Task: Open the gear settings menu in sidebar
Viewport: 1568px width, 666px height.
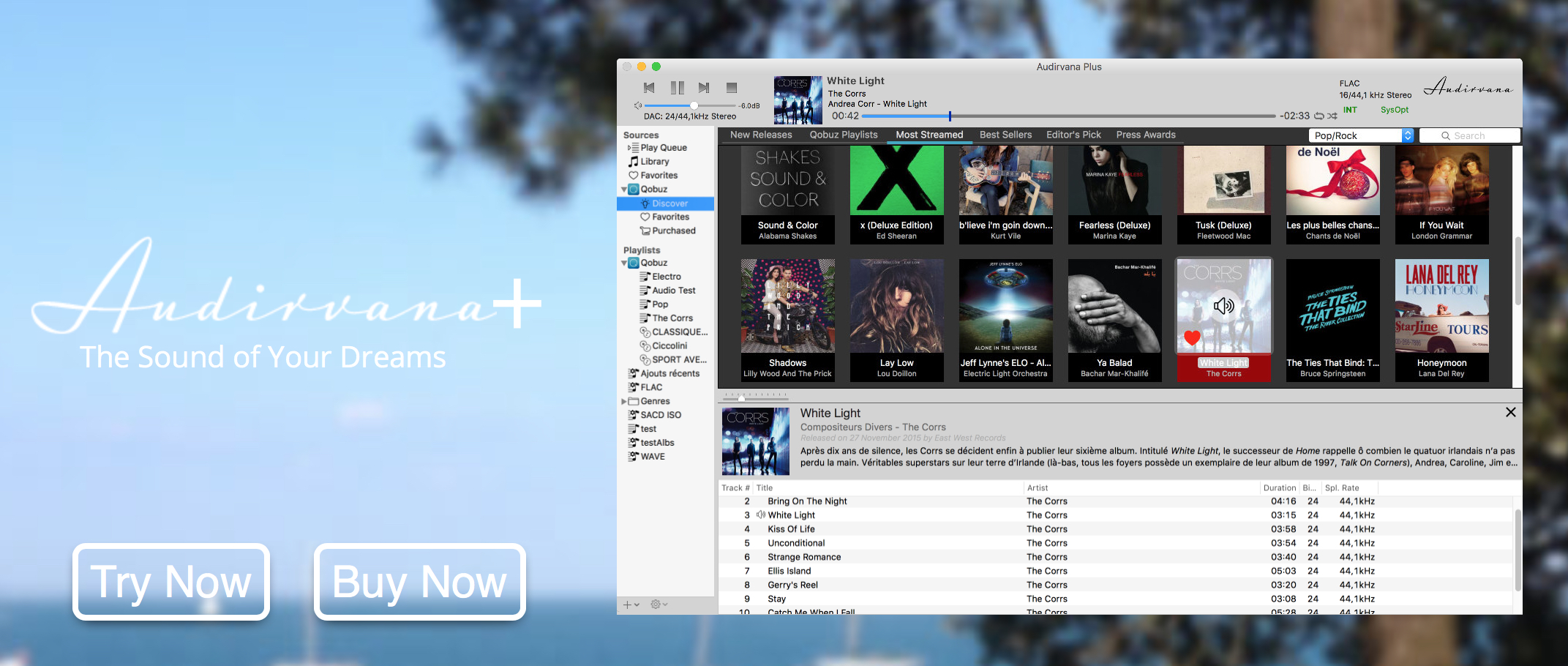Action: click(658, 605)
